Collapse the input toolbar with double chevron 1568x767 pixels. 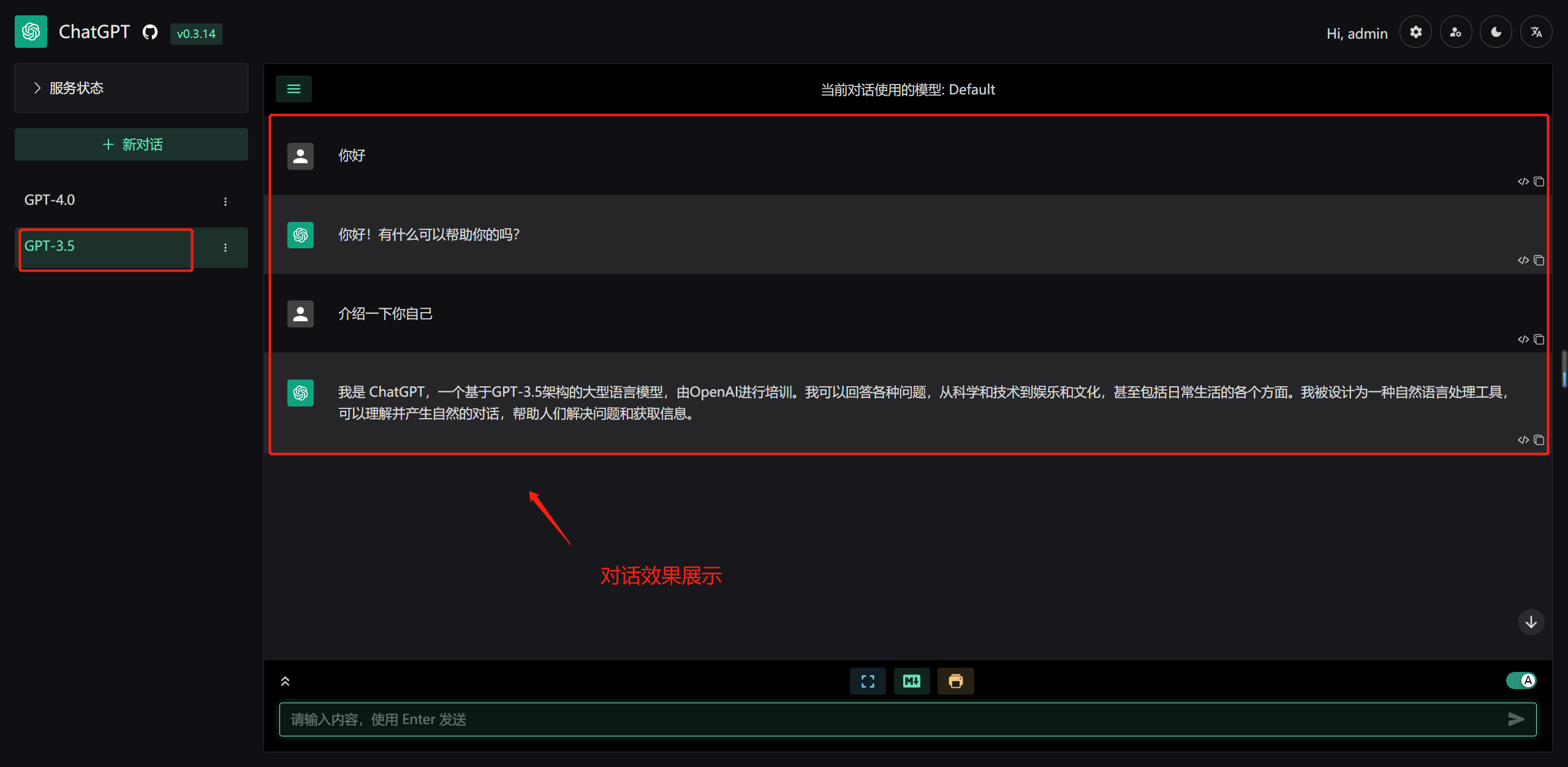point(285,681)
